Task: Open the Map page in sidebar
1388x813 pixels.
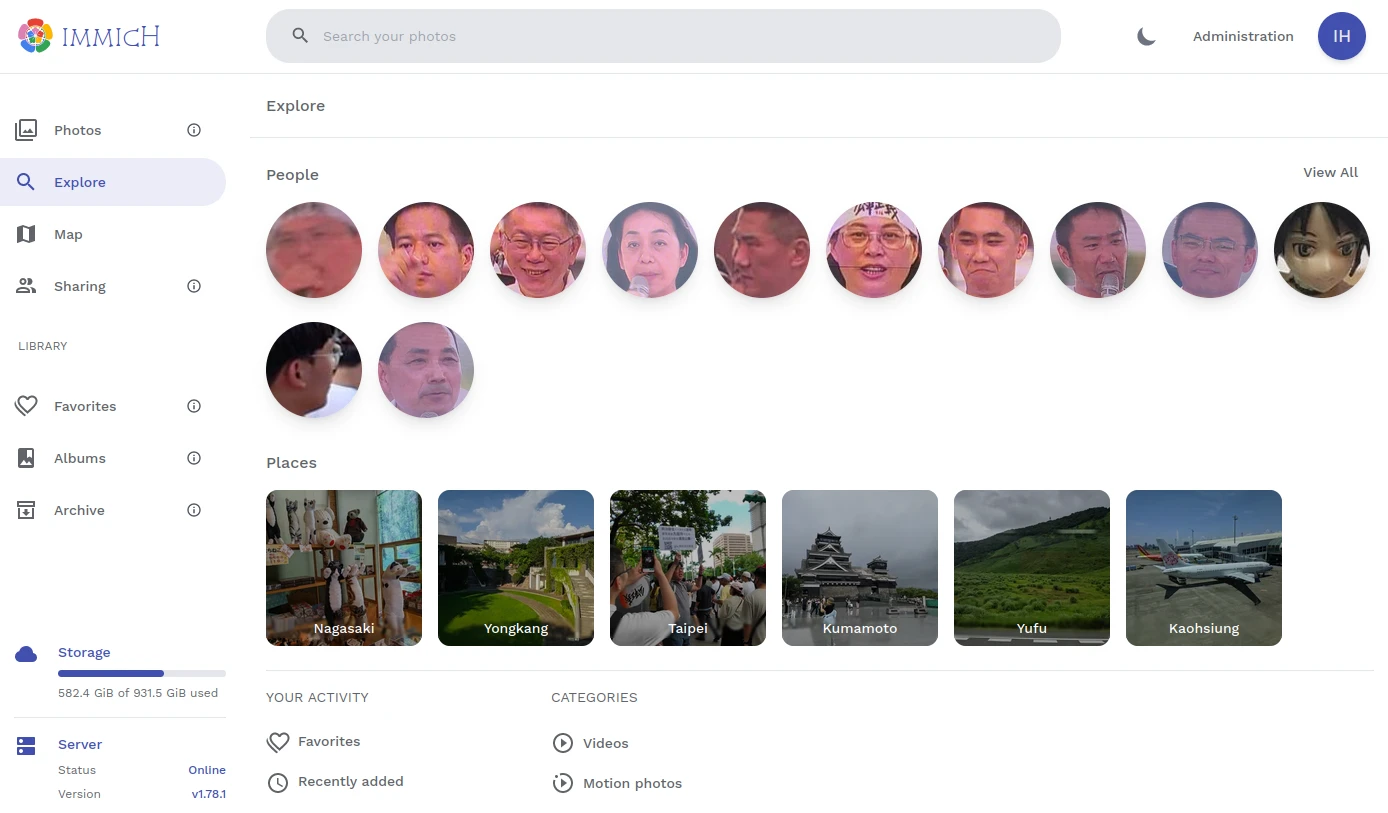Action: coord(68,234)
